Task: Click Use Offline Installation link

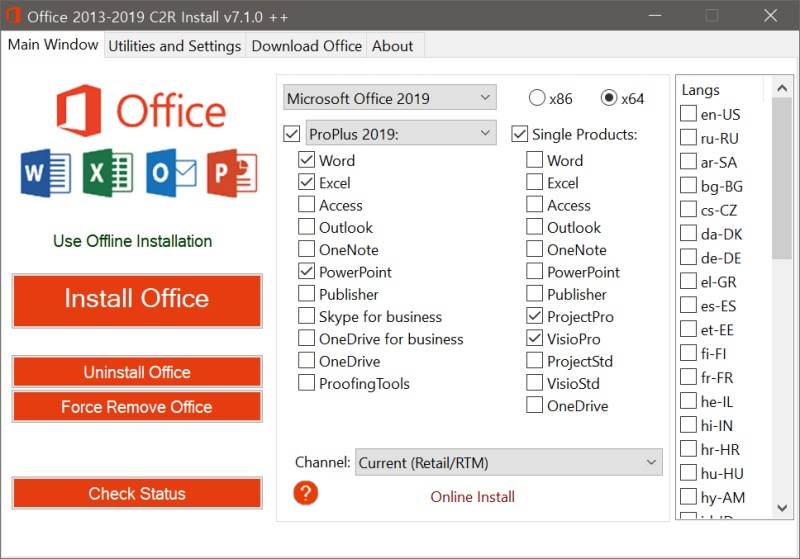Action: click(133, 241)
